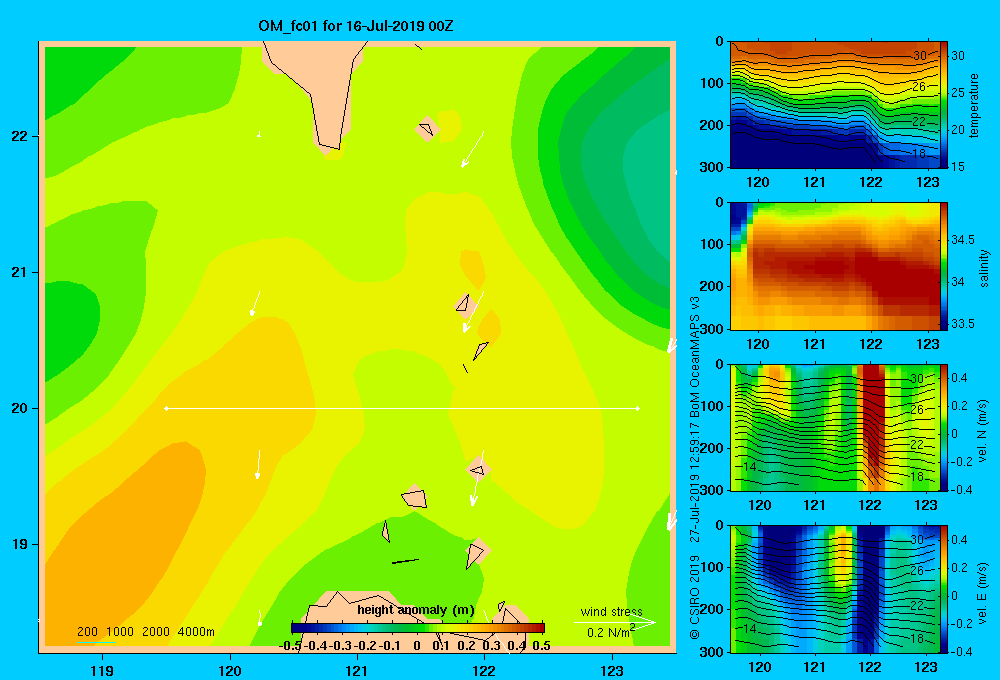Viewport: 1000px width, 680px height.
Task: Click the right endpoint of the transect line
Action: pyautogui.click(x=638, y=408)
